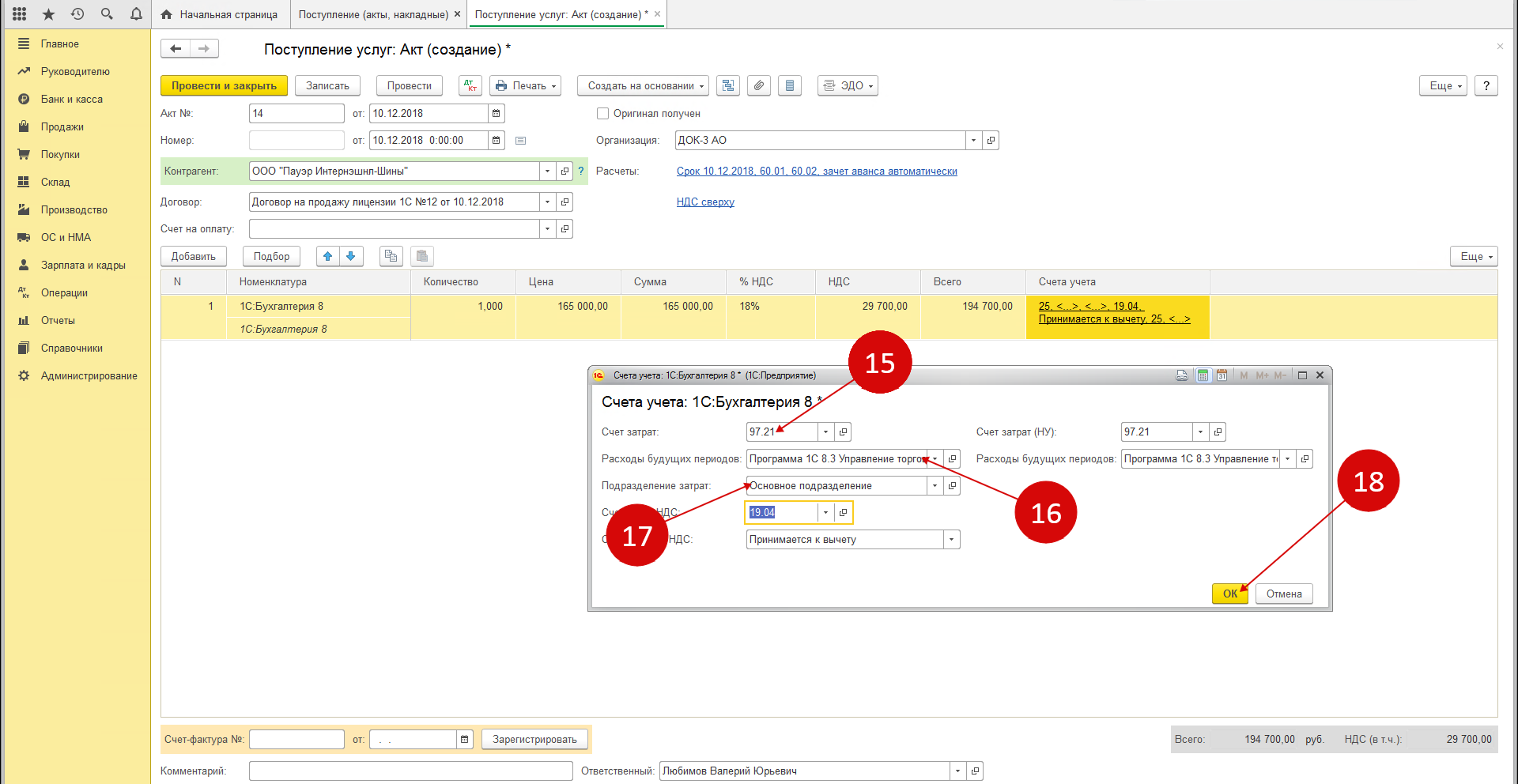Image resolution: width=1518 pixels, height=784 pixels.
Task: Open calculator icon in Счета учета dialog
Action: click(1203, 375)
